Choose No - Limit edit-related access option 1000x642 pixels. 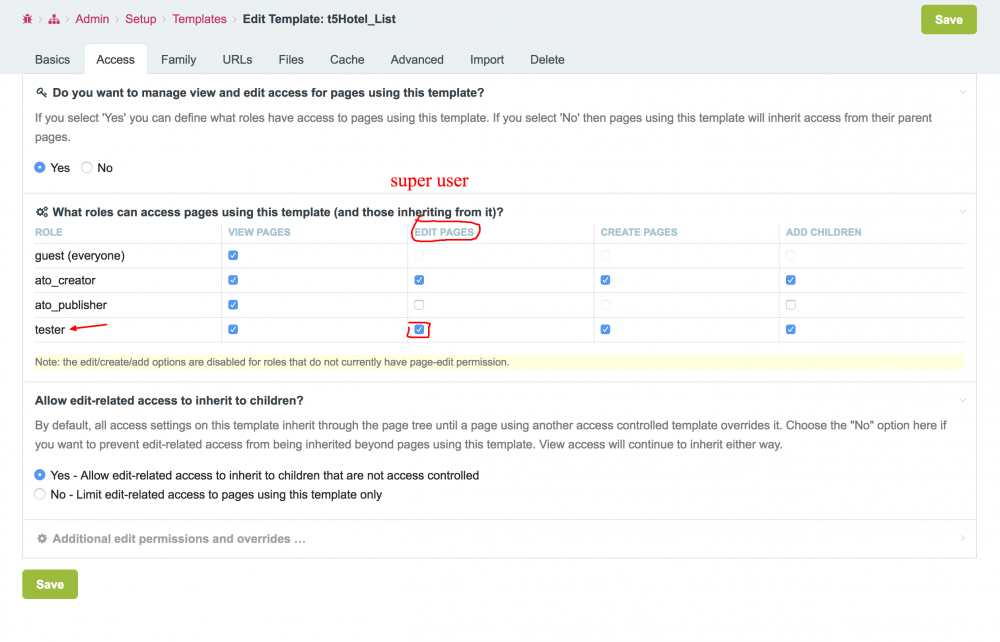[40, 494]
